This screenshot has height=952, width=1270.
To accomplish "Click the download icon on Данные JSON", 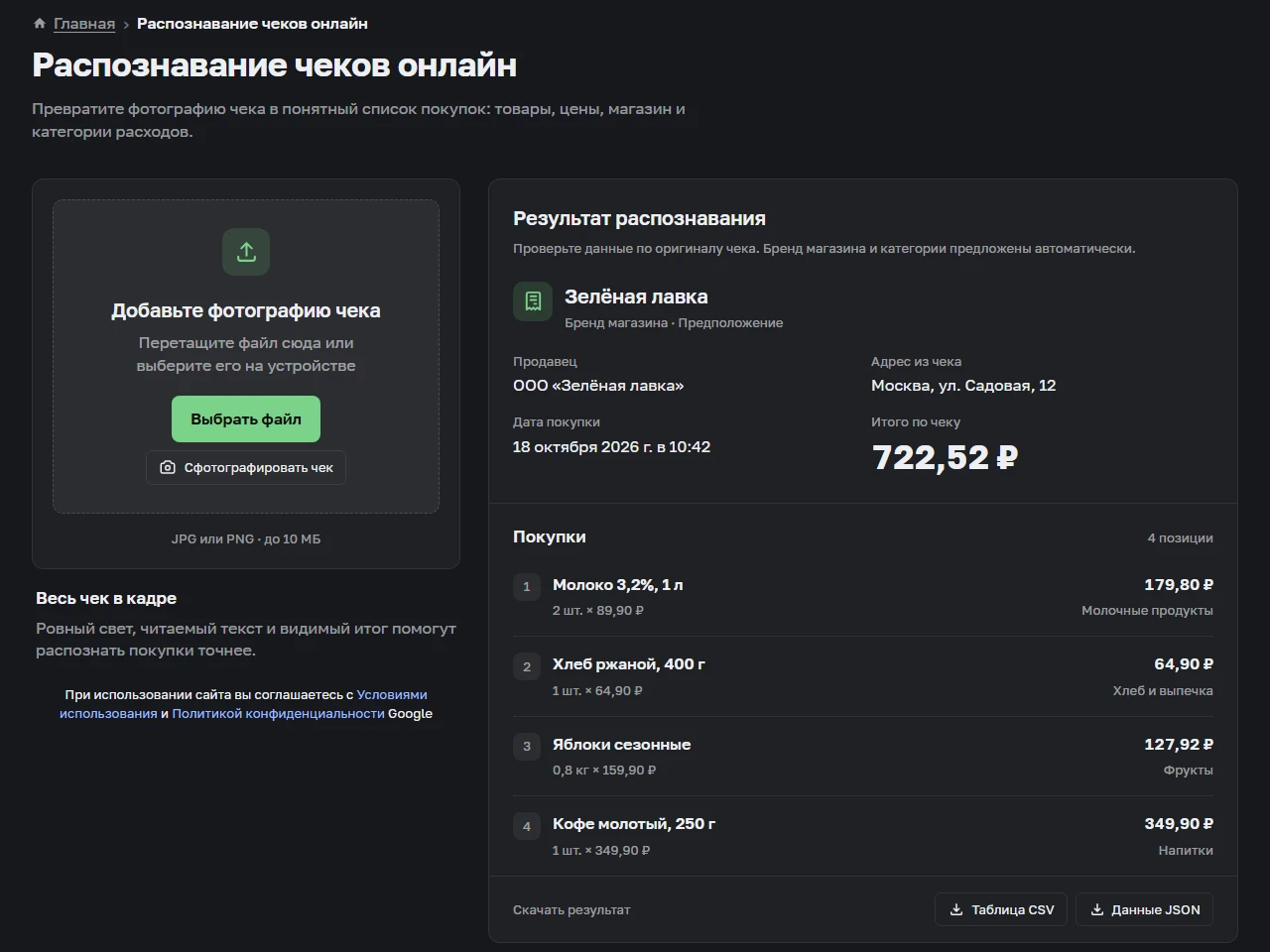I will click(1097, 909).
